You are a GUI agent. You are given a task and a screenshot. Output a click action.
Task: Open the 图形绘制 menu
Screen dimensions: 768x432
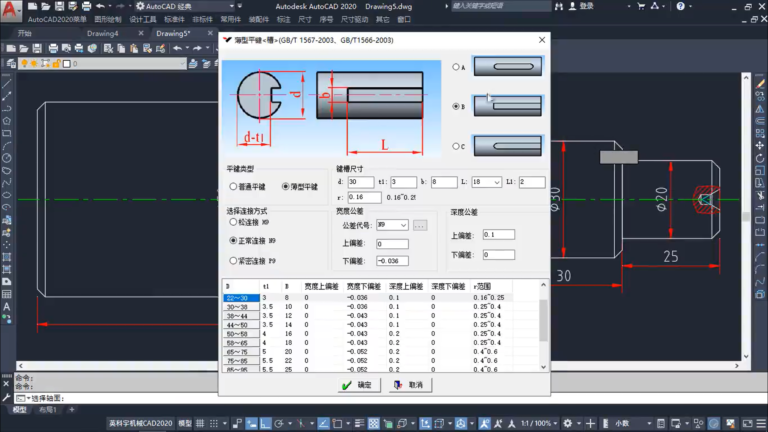[x=108, y=20]
